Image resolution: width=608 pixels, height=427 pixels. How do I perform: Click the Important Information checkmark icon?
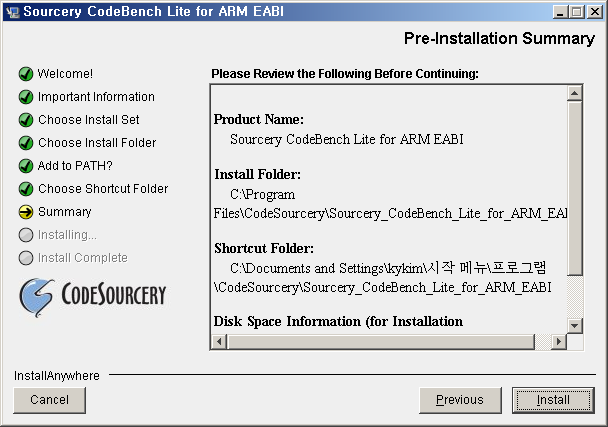point(26,97)
